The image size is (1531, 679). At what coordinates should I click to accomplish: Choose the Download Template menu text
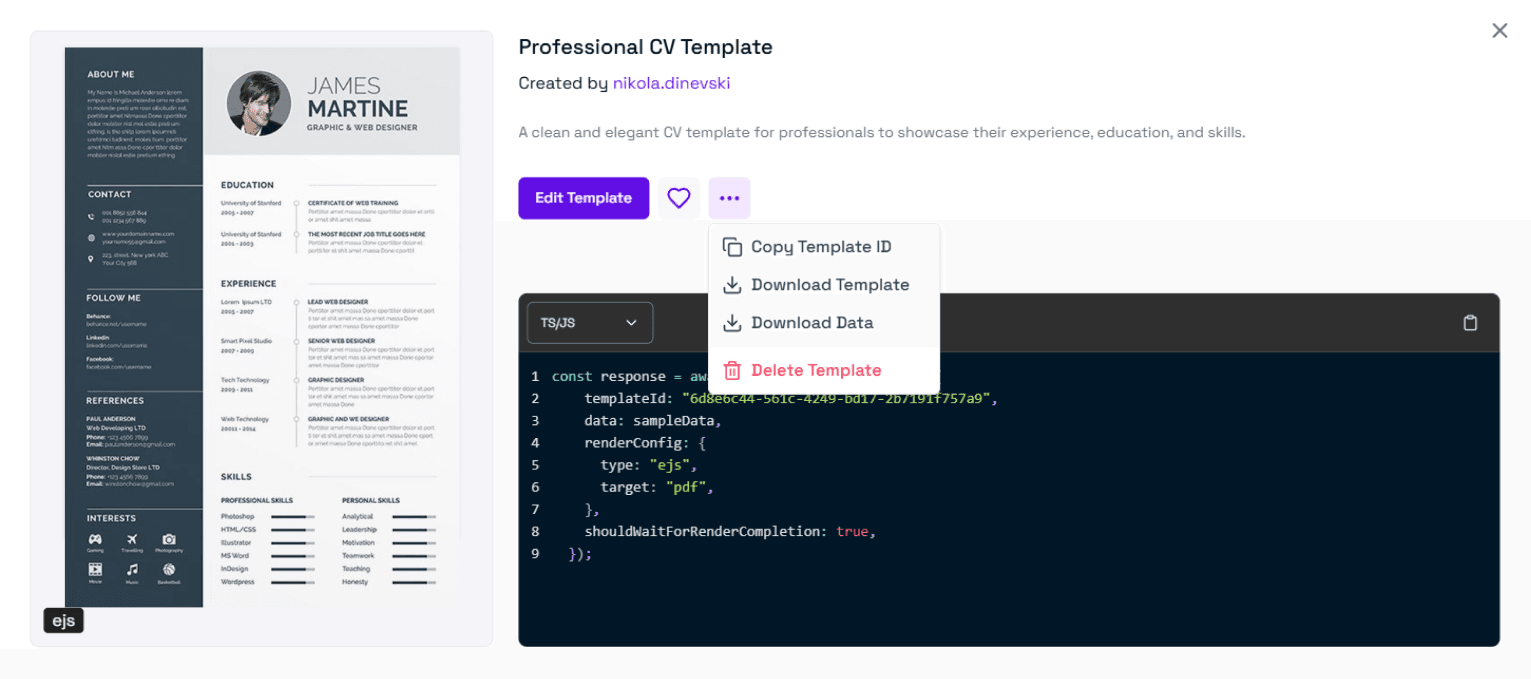tap(830, 285)
